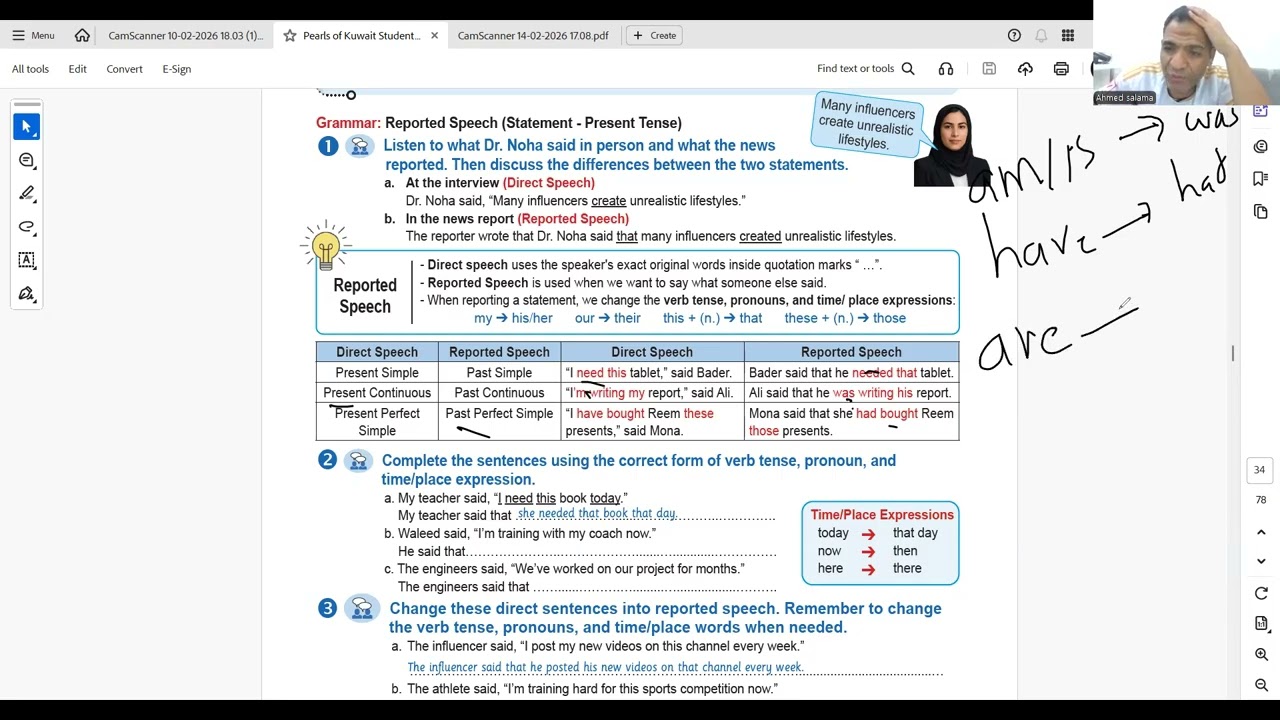Open the Convert tool
Screen dimensions: 1280x720
pyautogui.click(x=124, y=69)
